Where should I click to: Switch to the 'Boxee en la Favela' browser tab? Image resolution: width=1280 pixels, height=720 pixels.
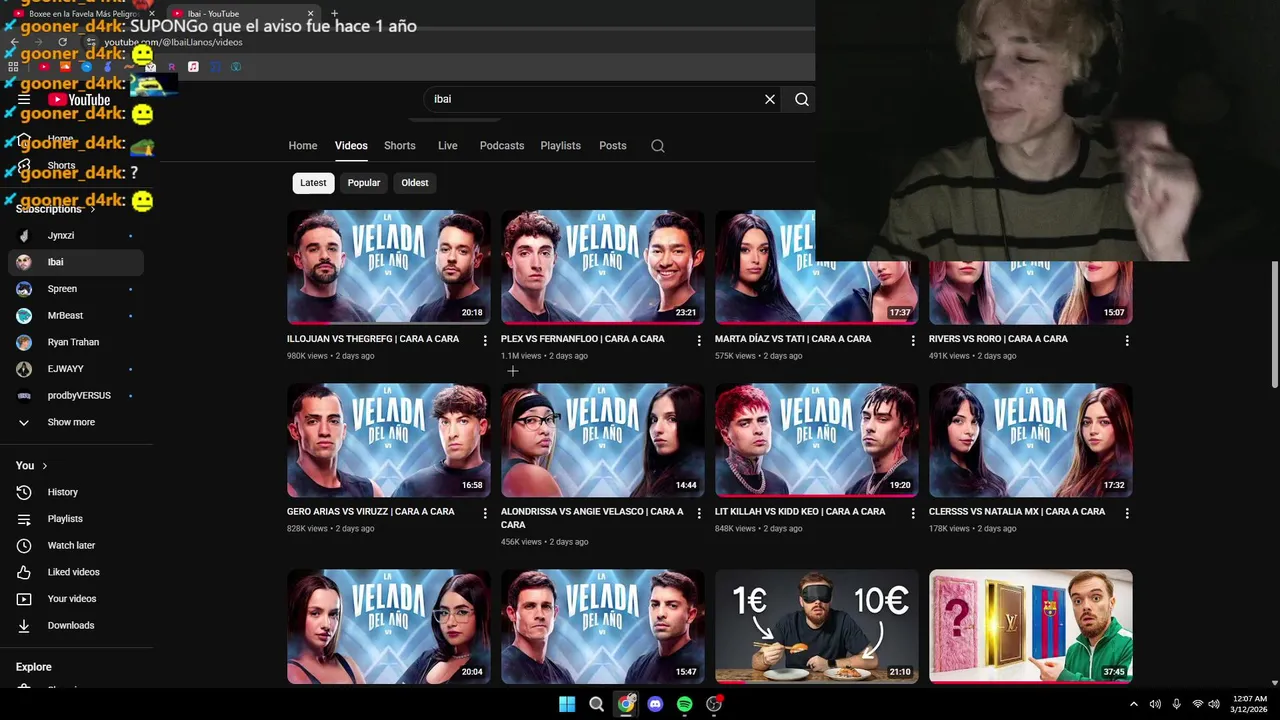pos(84,14)
